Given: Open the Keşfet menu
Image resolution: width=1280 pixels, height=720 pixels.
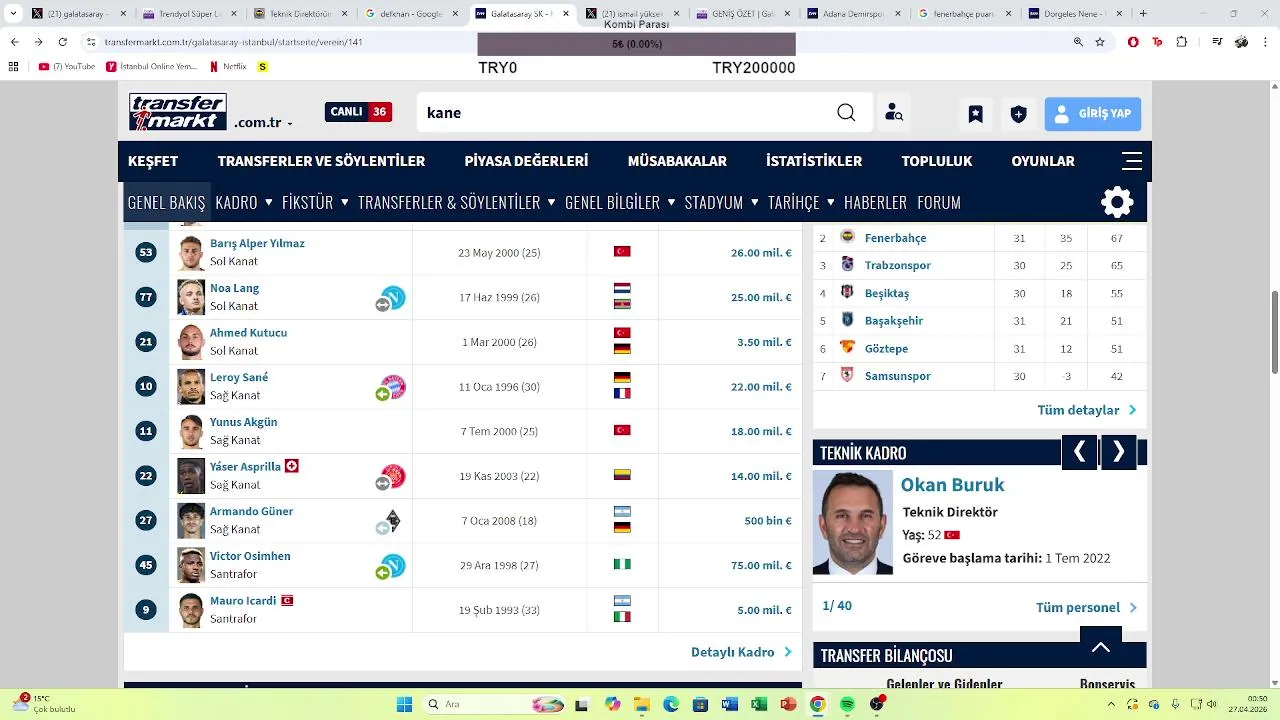Looking at the screenshot, I should tap(153, 161).
